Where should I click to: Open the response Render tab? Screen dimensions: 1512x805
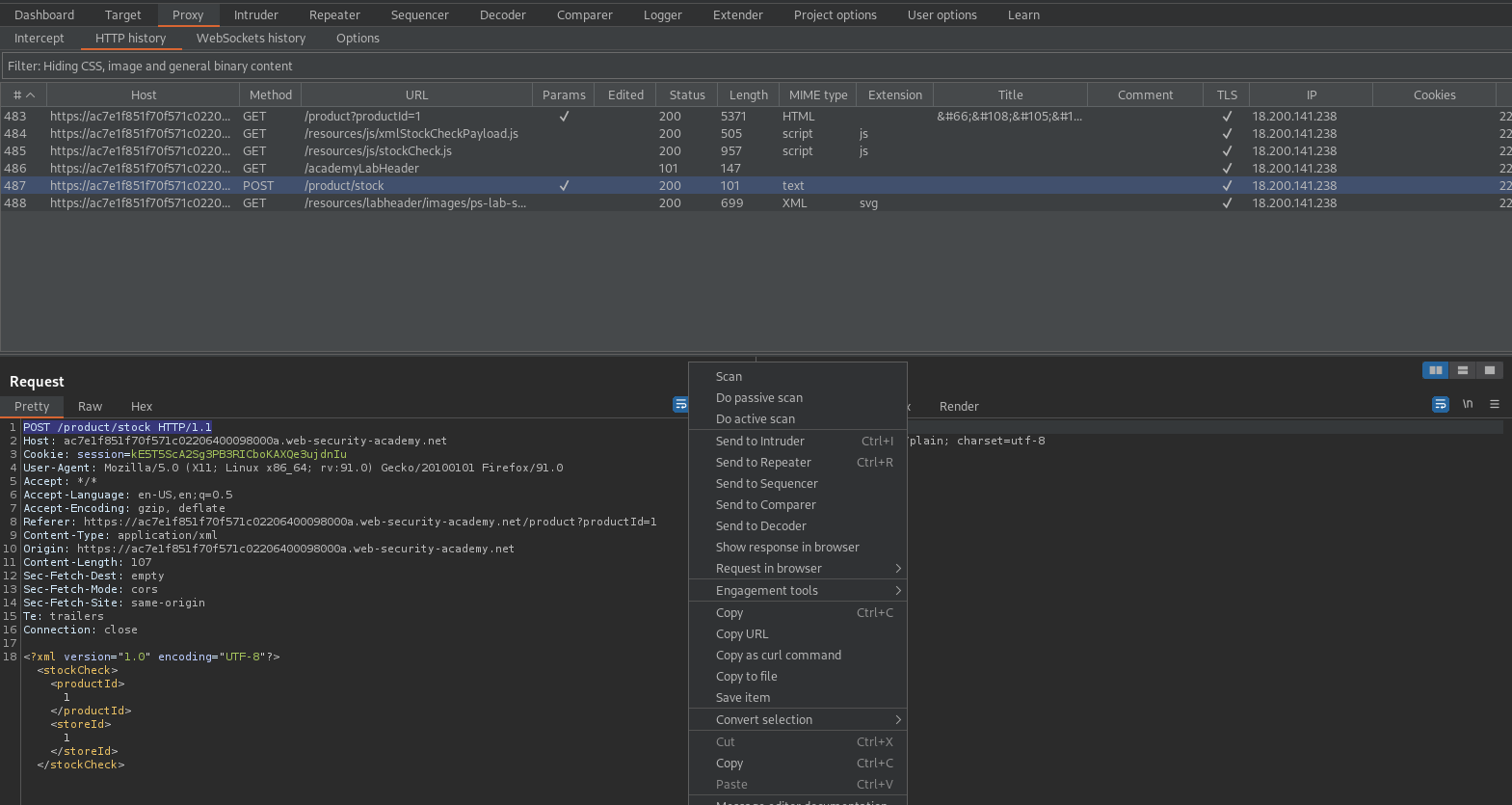coord(959,406)
